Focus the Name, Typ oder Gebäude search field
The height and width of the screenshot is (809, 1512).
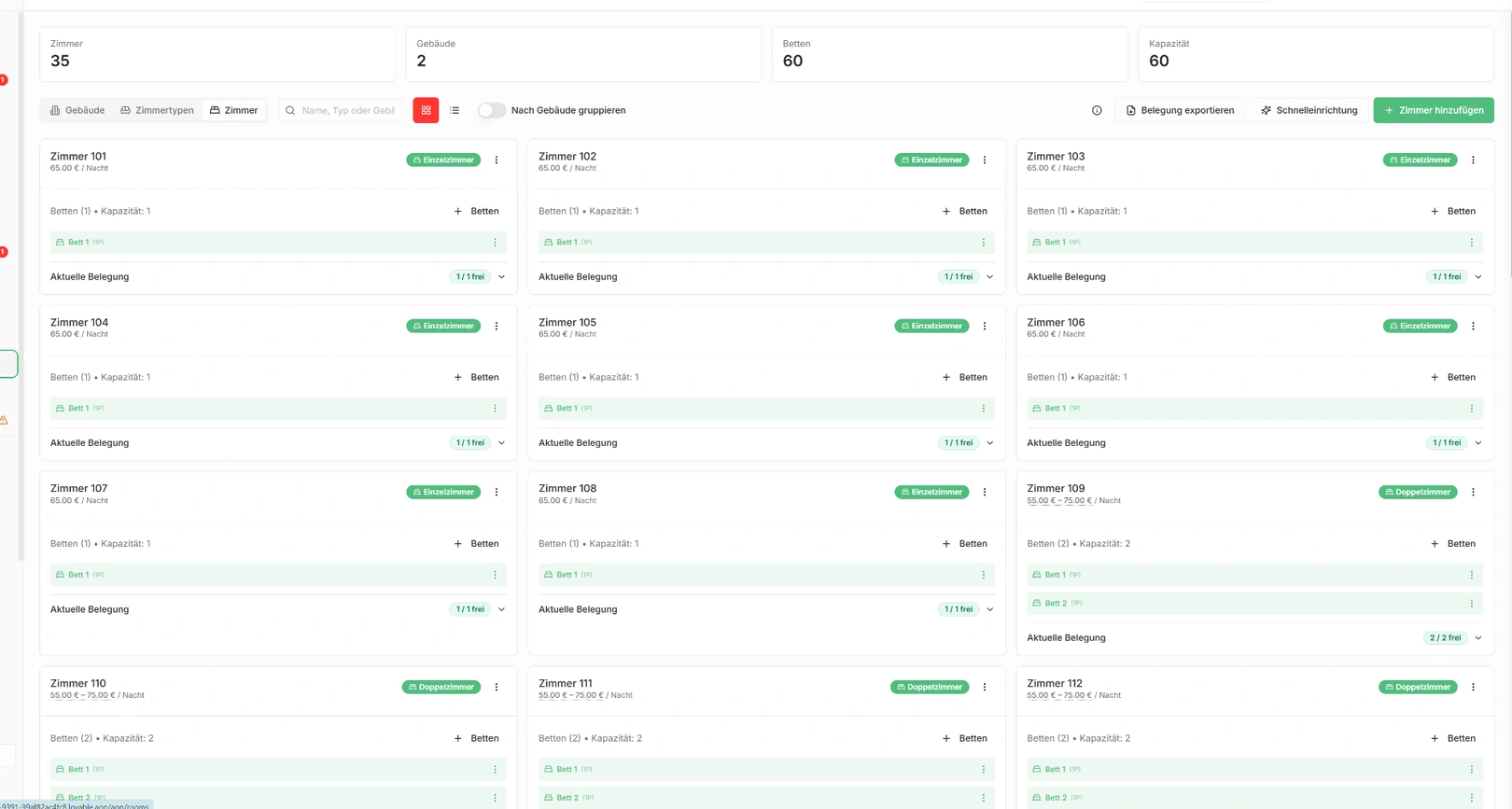pos(341,110)
